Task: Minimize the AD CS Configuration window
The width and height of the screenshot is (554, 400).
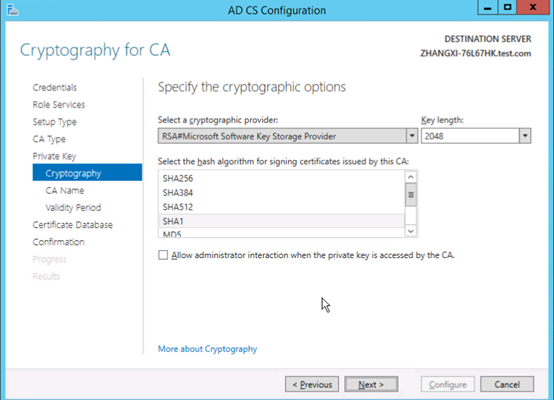Action: [x=488, y=8]
